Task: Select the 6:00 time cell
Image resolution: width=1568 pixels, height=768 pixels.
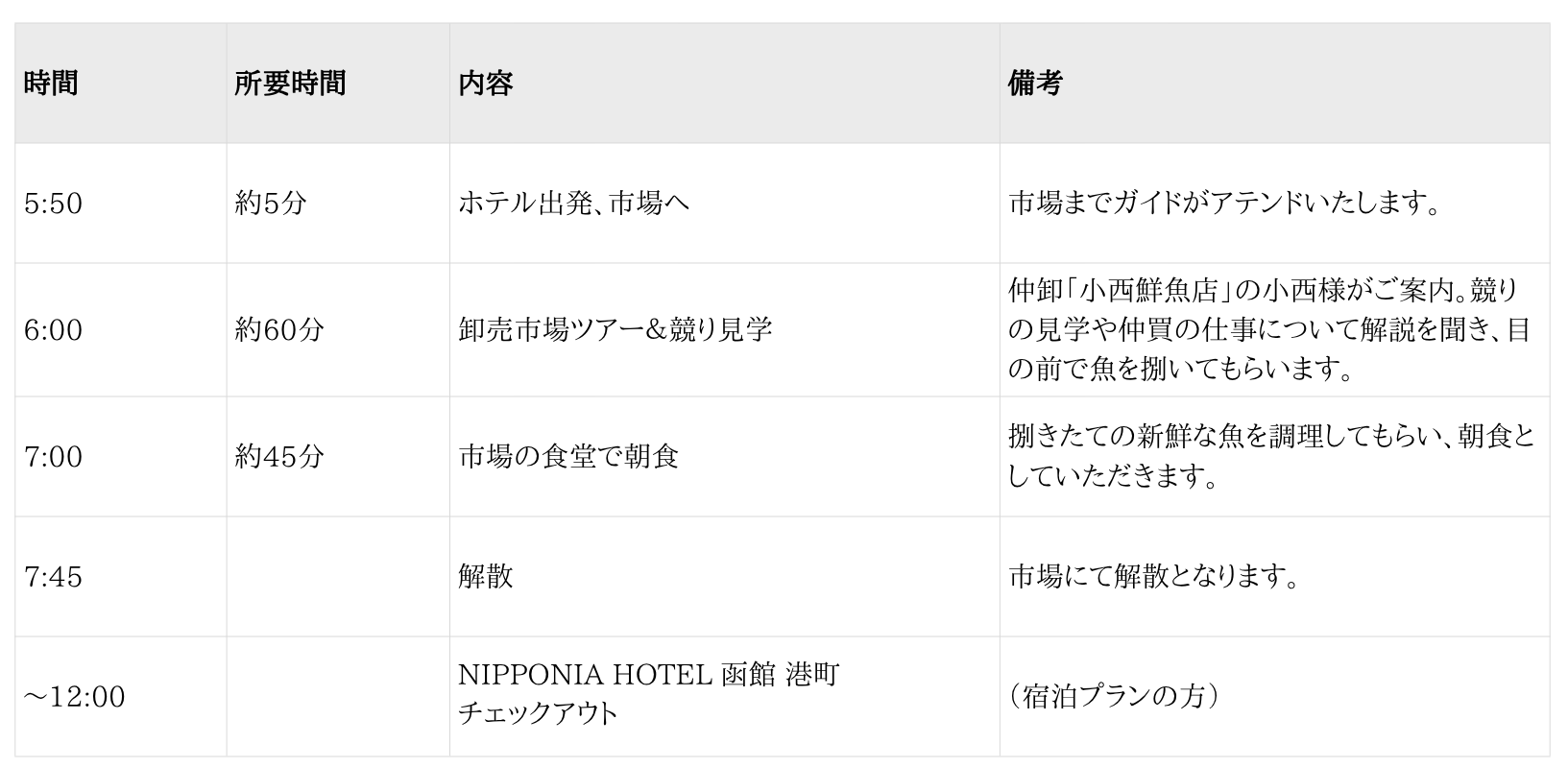Action: [54, 330]
